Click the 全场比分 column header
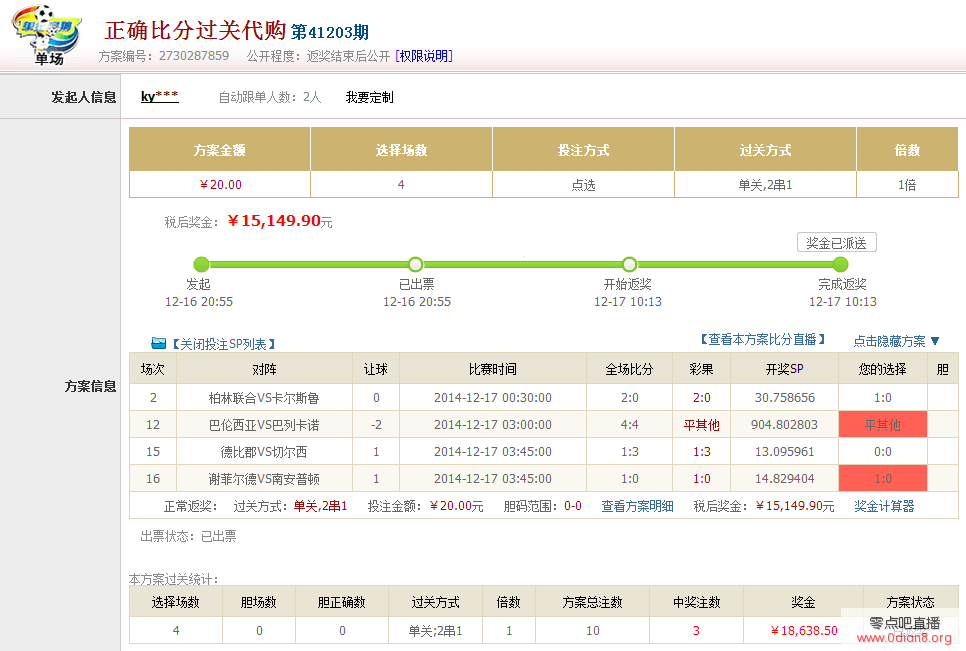This screenshot has width=966, height=651. point(629,369)
